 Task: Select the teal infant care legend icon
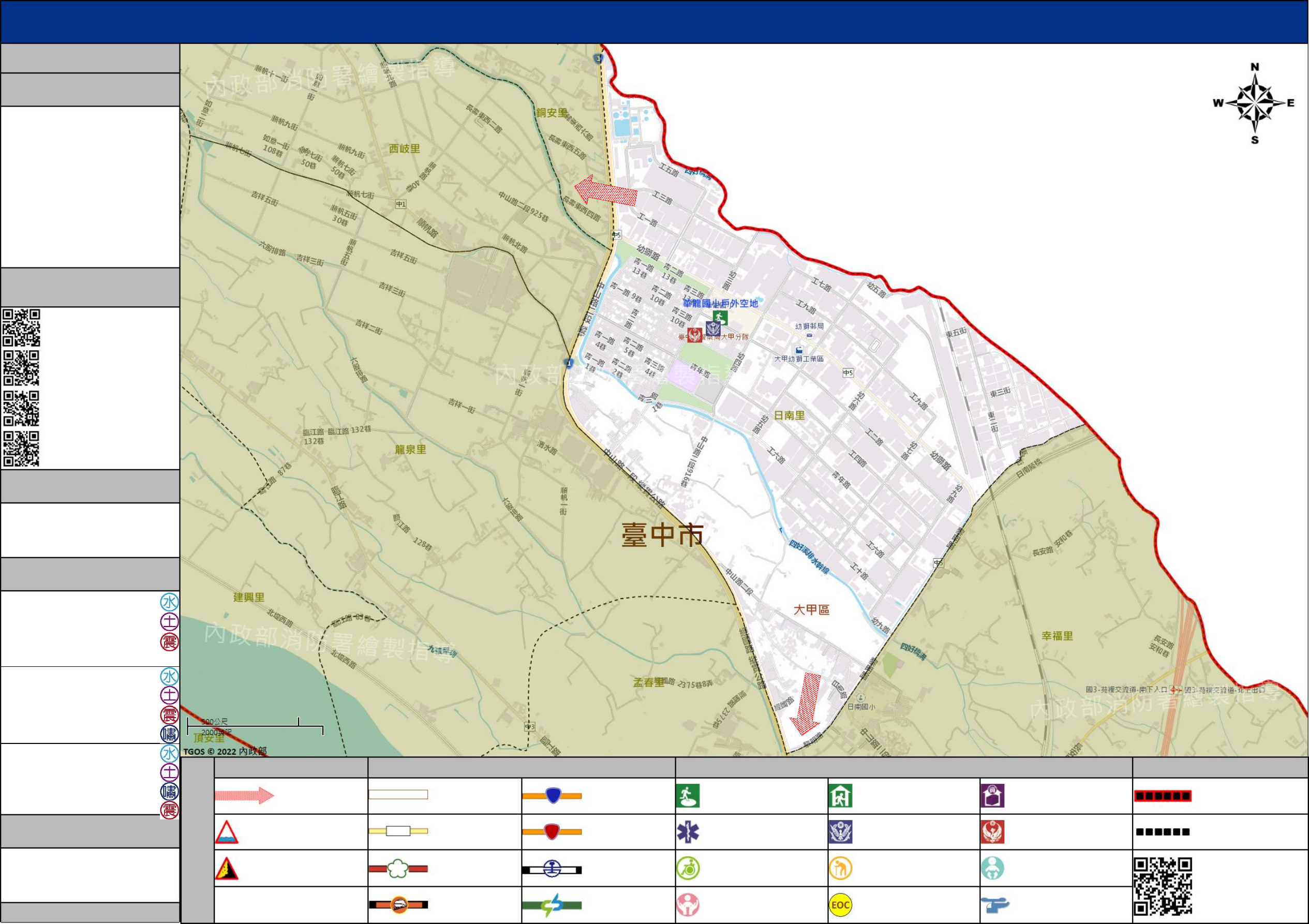[992, 869]
